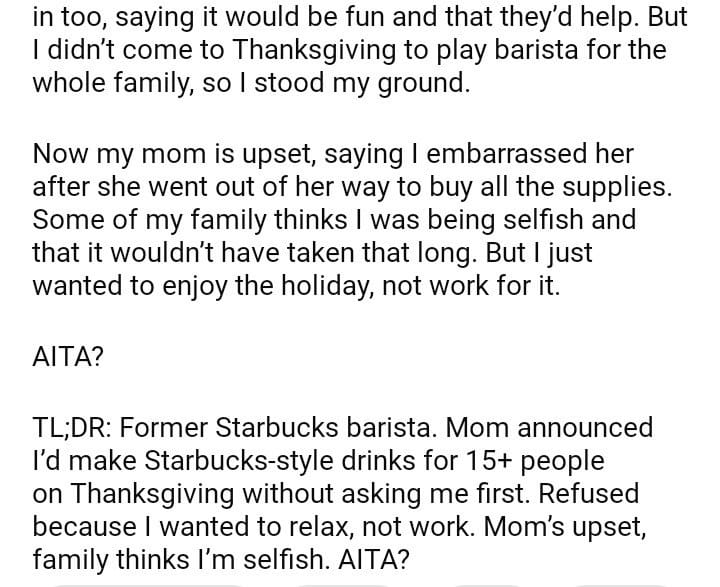Click the standalone "AITA?" line
This screenshot has height=587, width=720.
click(68, 357)
